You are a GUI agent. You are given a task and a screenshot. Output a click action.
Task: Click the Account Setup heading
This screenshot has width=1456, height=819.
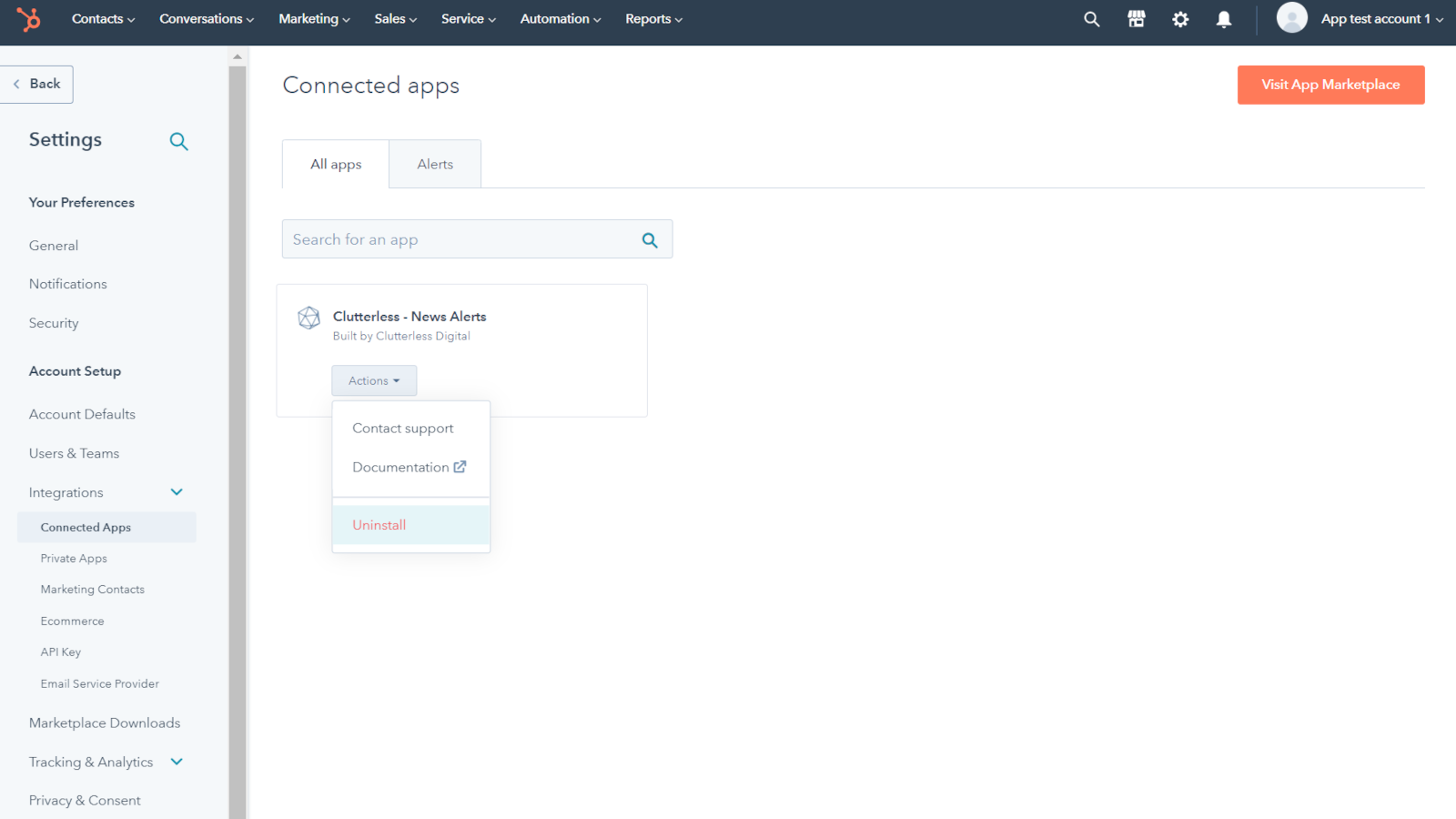pyautogui.click(x=75, y=371)
